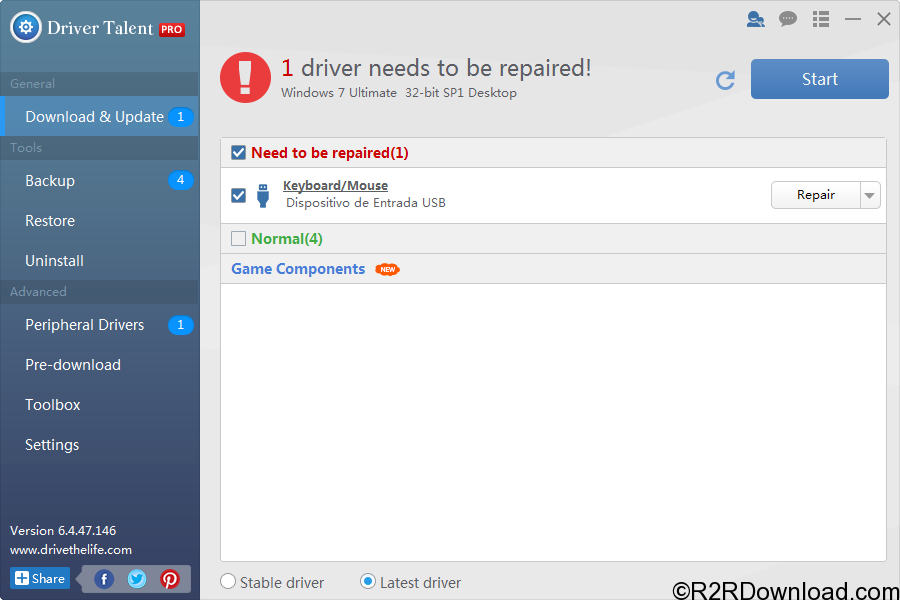Open the user account icon
This screenshot has width=900, height=600.
755,19
